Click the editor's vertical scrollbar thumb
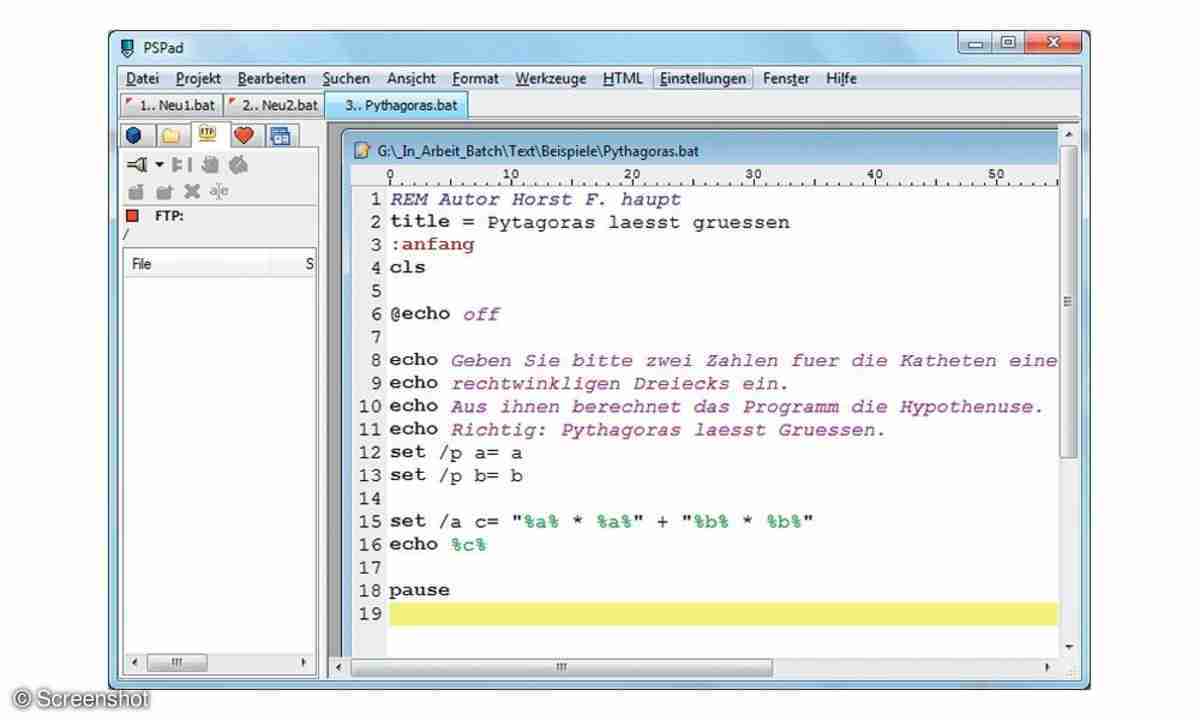Viewport: 1200px width, 720px height. pos(1068,300)
